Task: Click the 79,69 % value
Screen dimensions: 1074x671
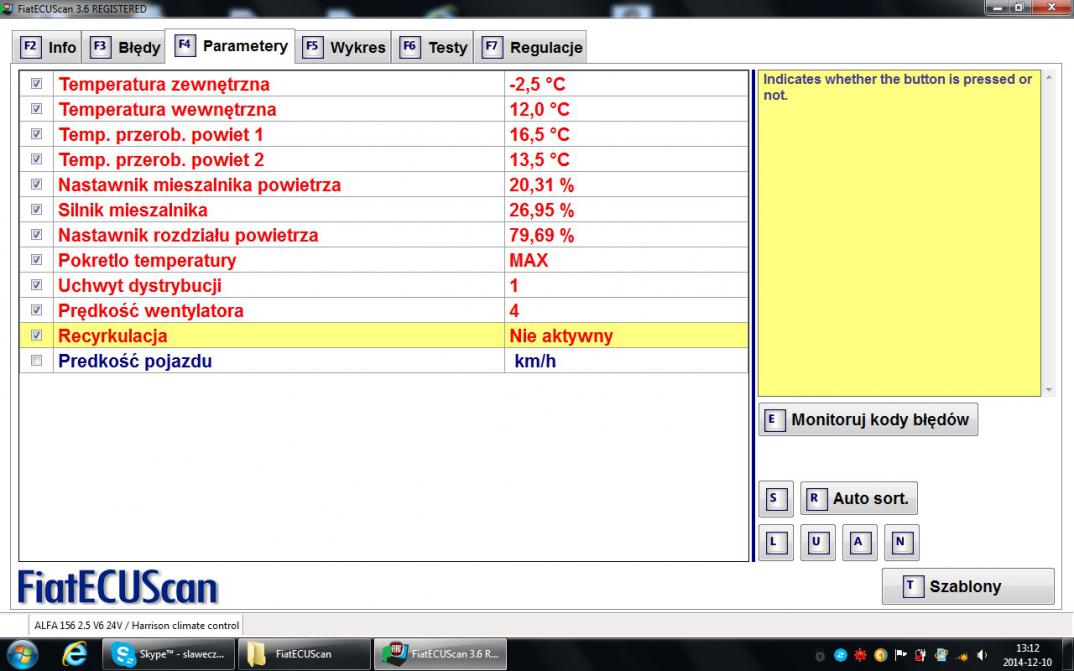Action: pyautogui.click(x=541, y=236)
